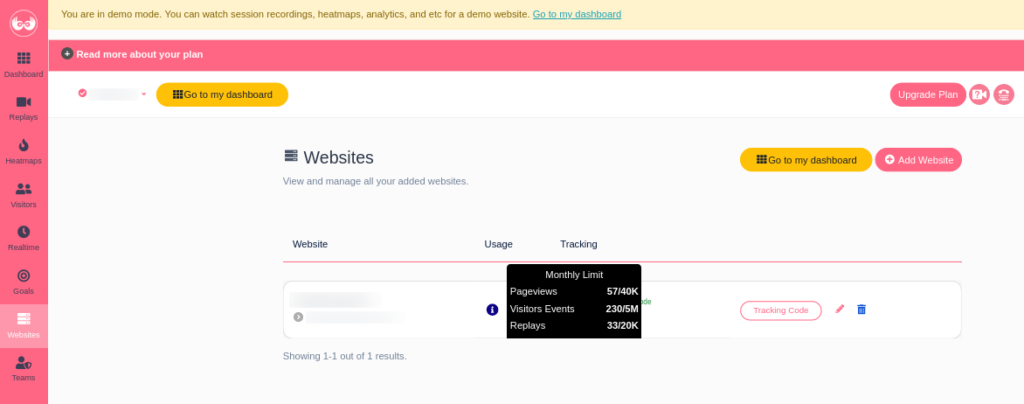
Task: Click the Tracking Code button
Action: (x=780, y=311)
